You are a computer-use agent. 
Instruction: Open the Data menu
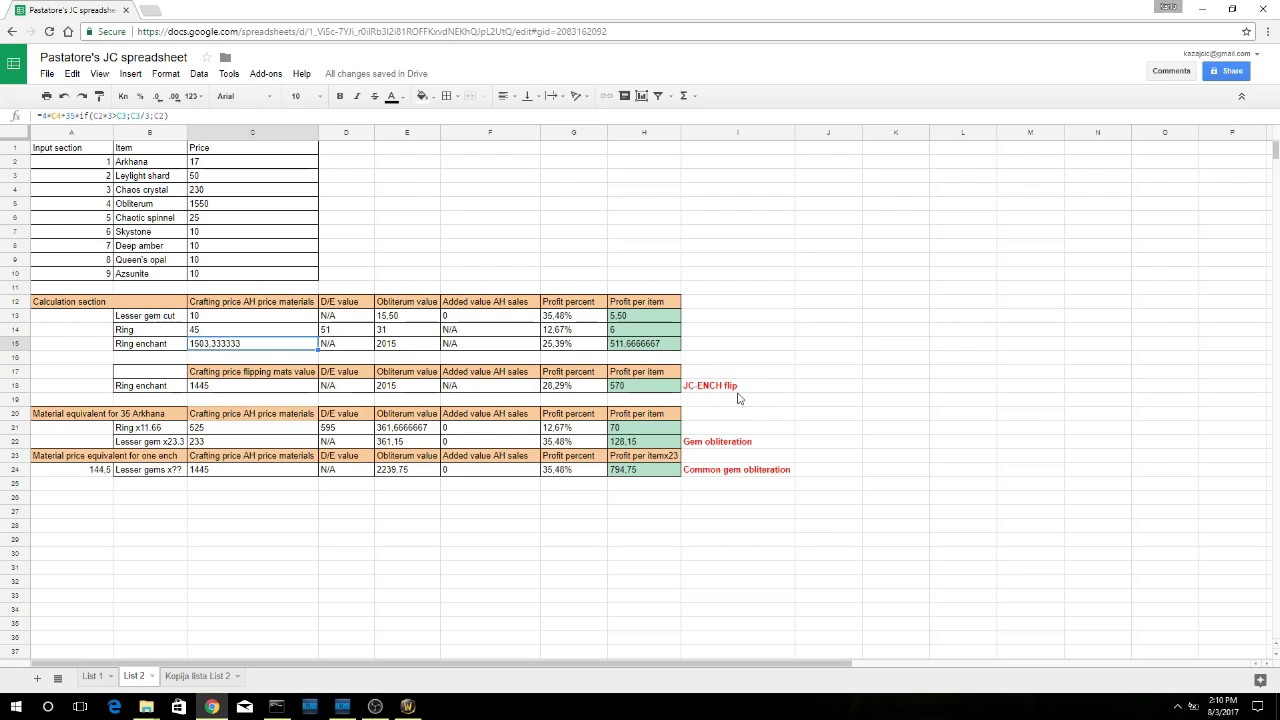[199, 74]
